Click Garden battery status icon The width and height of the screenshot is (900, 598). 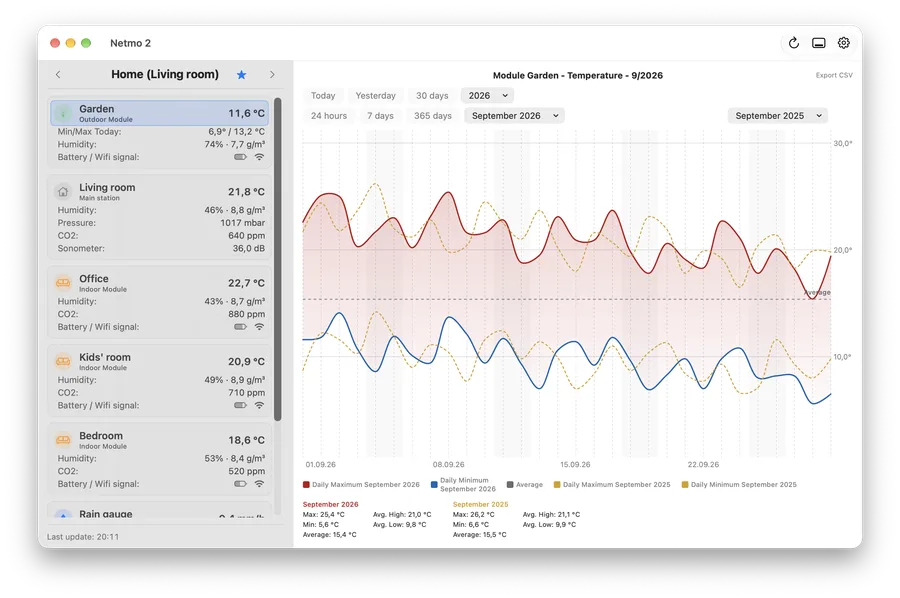240,157
